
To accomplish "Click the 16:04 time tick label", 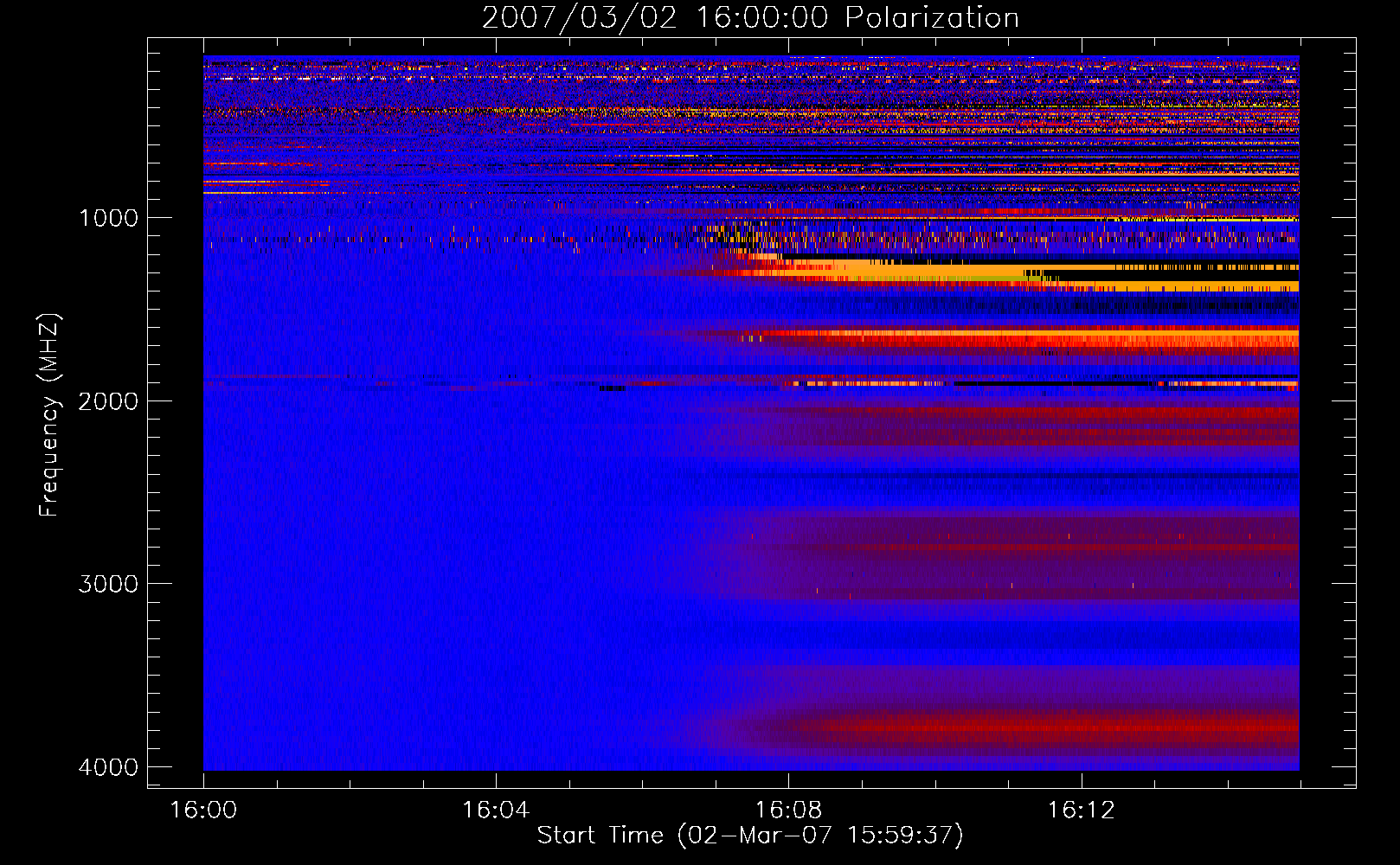I will tap(496, 811).
